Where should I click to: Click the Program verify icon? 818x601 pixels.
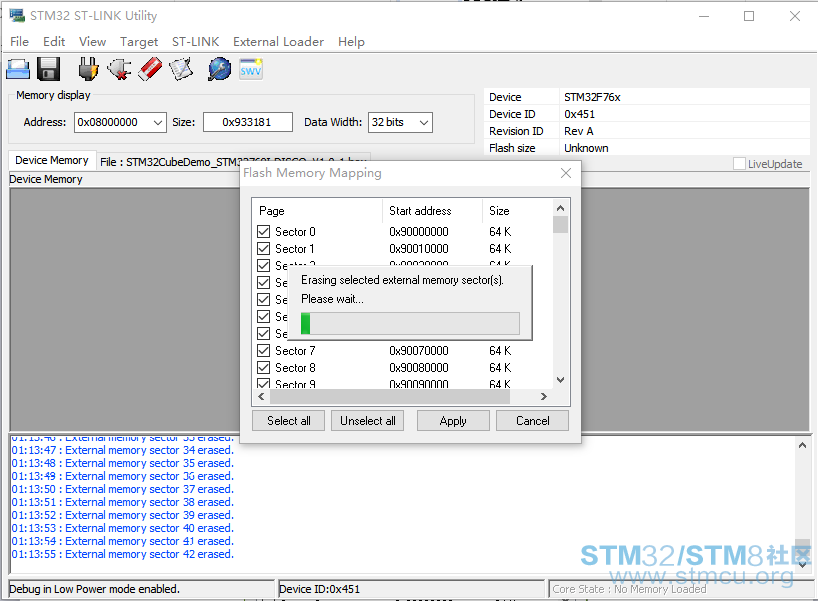point(181,69)
